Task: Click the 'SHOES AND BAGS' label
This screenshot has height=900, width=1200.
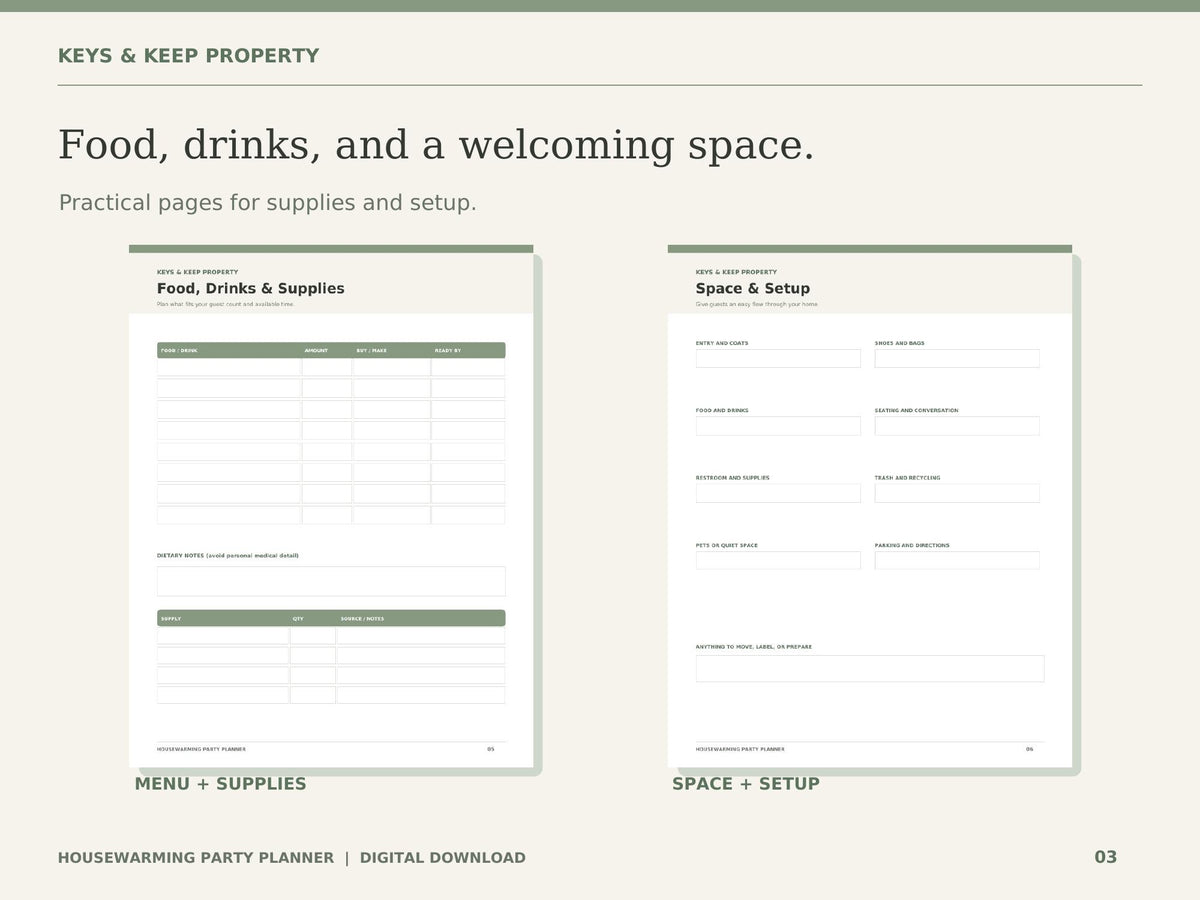Action: (x=900, y=343)
